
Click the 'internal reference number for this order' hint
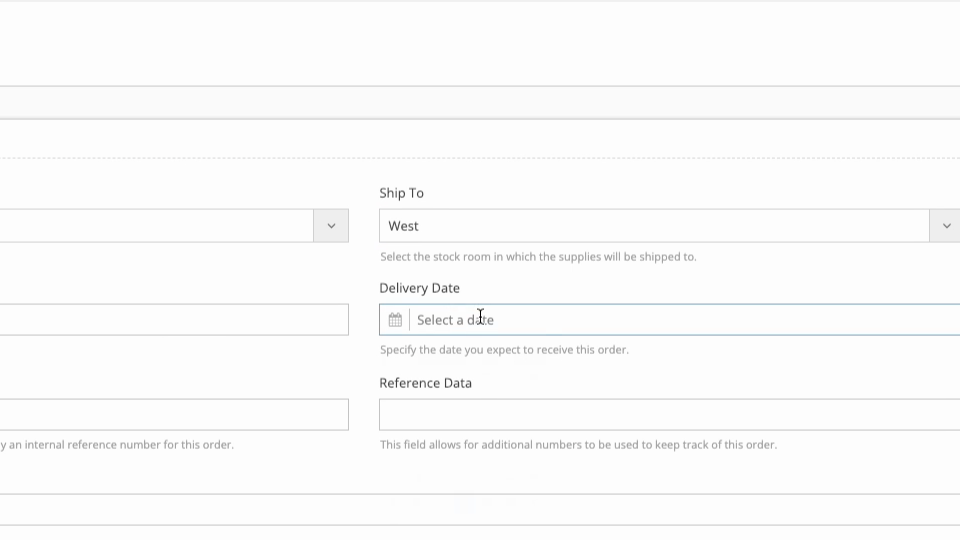point(117,444)
